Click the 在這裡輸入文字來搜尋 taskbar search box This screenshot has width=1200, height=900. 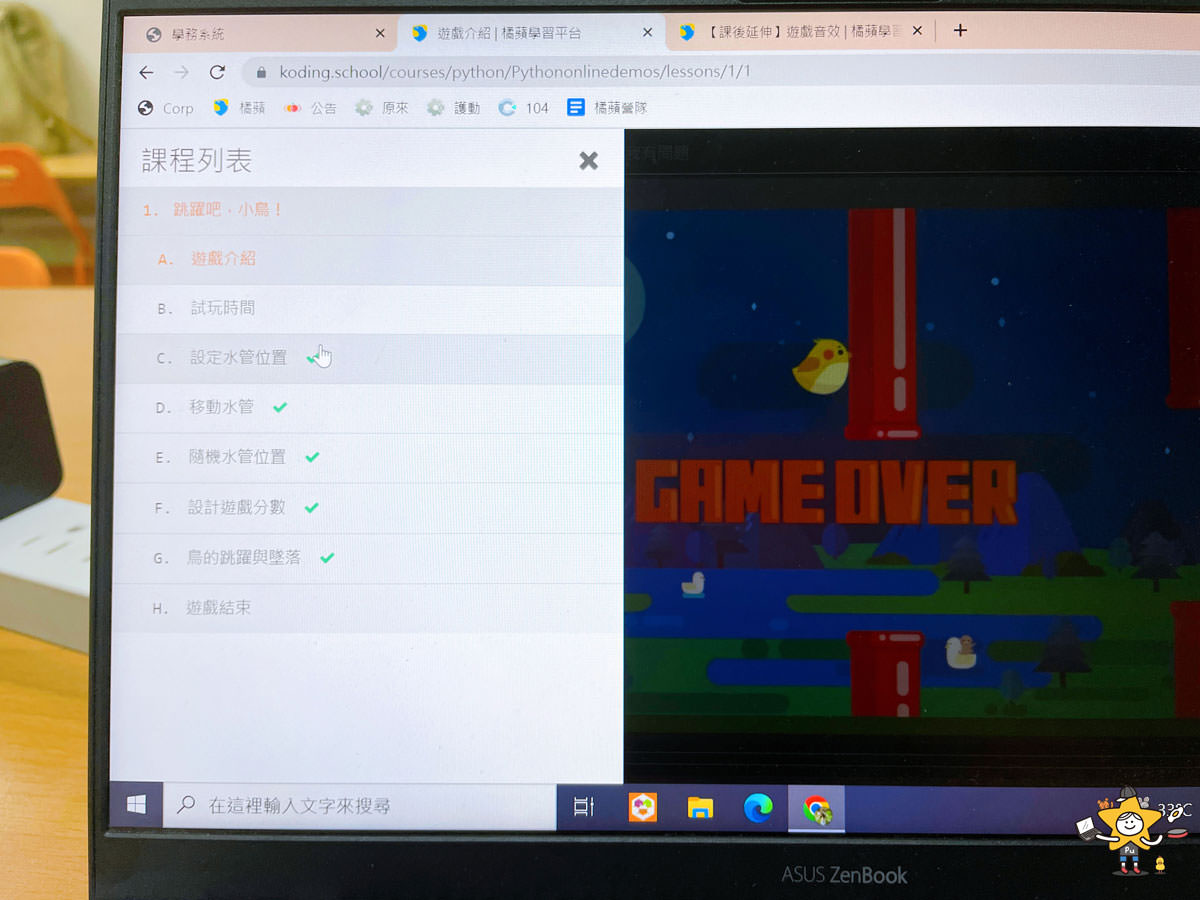coord(359,806)
